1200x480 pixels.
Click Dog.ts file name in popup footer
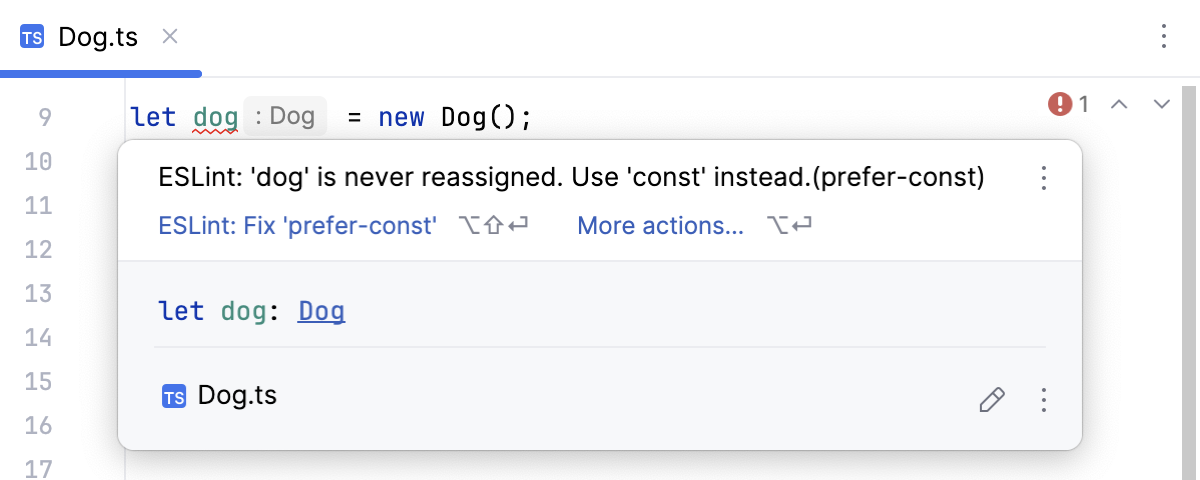[x=237, y=396]
